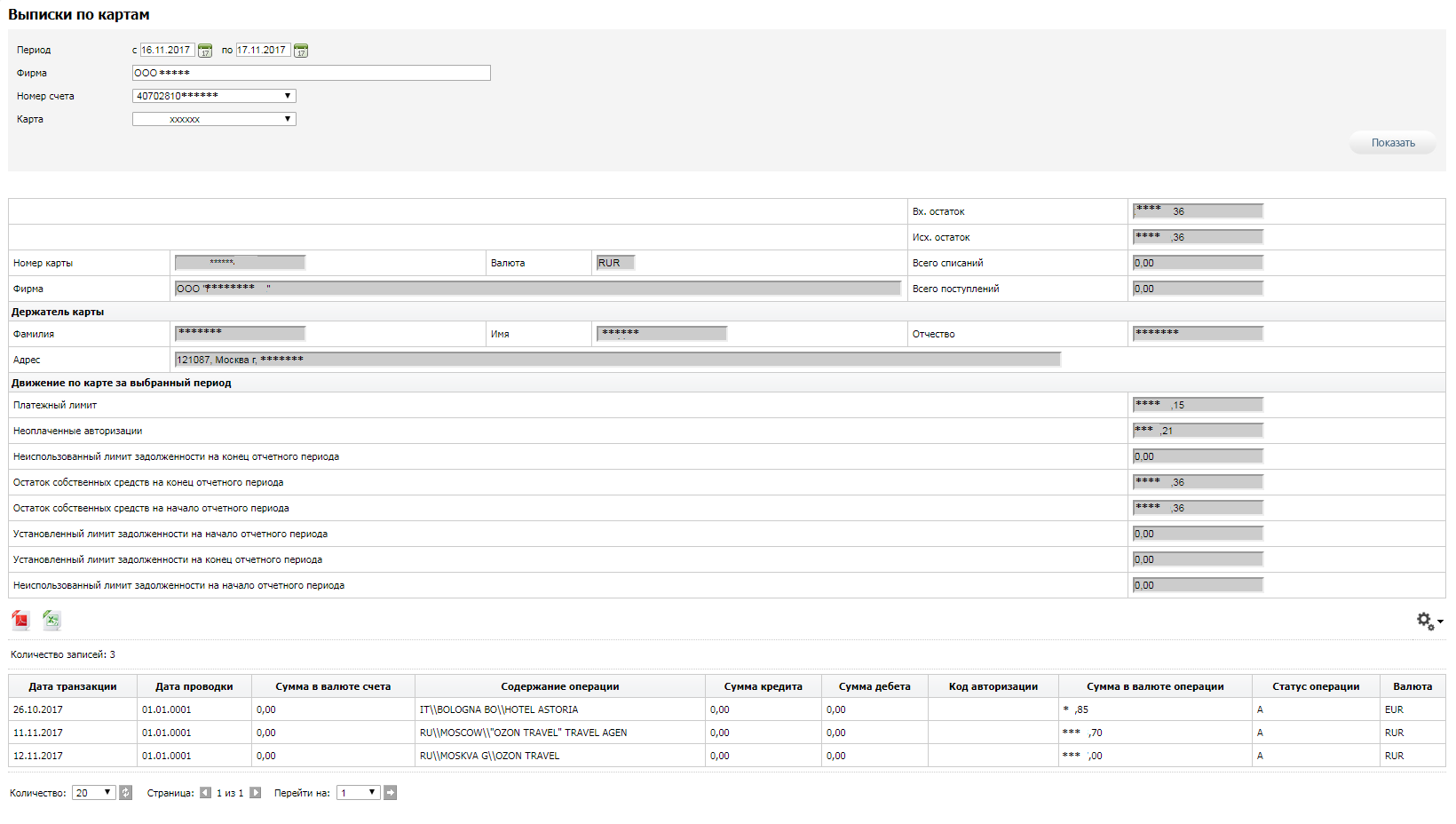The image size is (1456, 824).
Task: Refresh records-per-page count
Action: point(126,793)
